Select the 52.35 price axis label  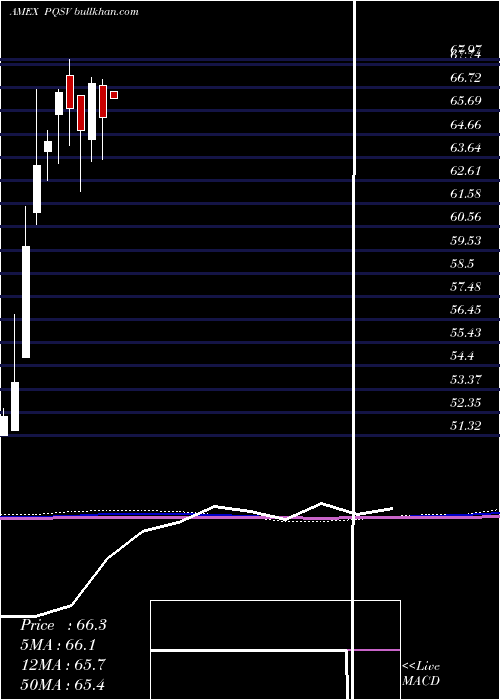click(466, 403)
